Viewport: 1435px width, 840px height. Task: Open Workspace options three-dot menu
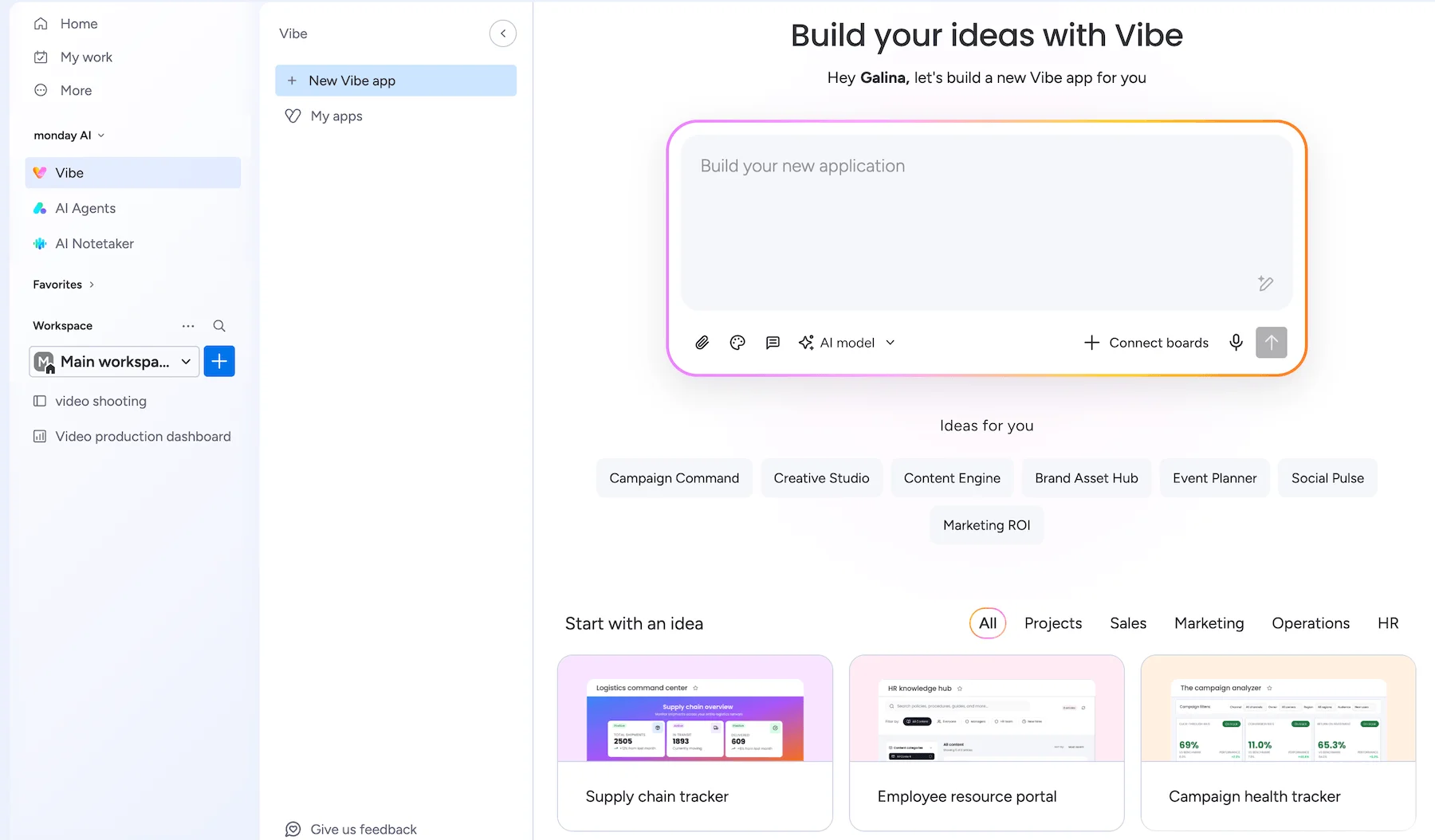(x=188, y=326)
